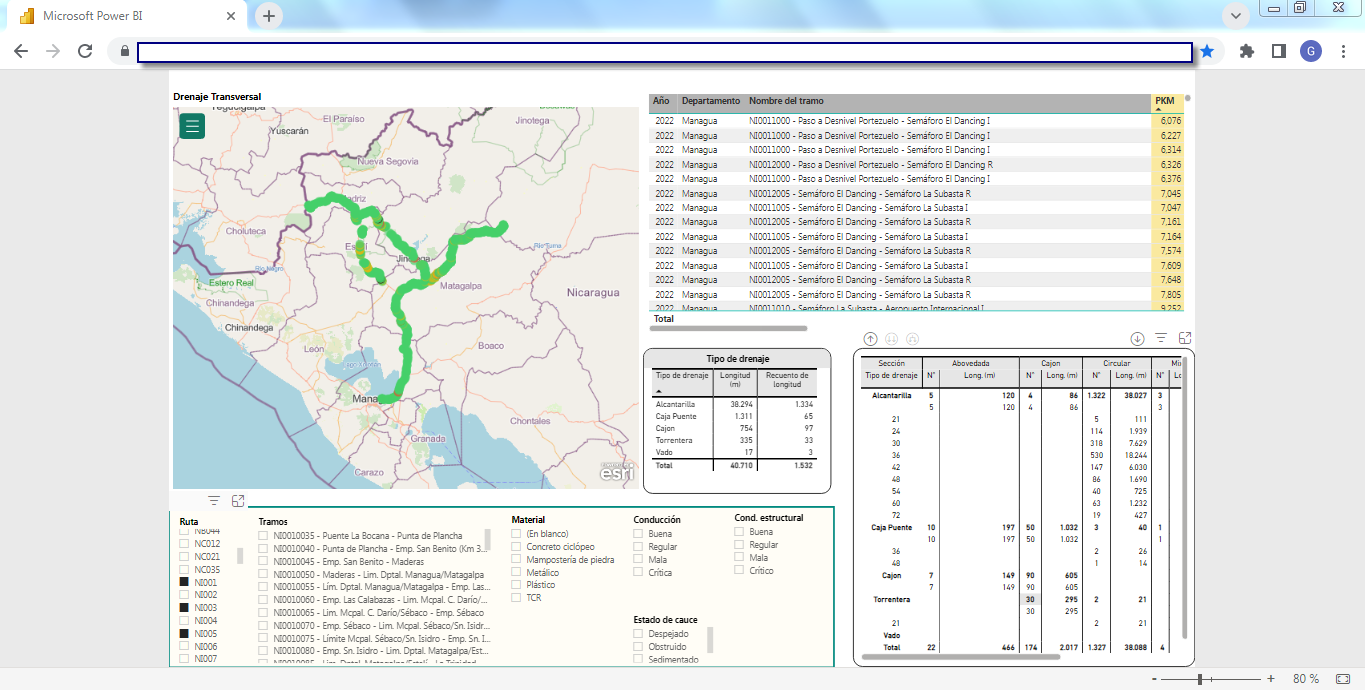
Task: Enable drill down mode on matrix
Action: pyautogui.click(x=1137, y=339)
